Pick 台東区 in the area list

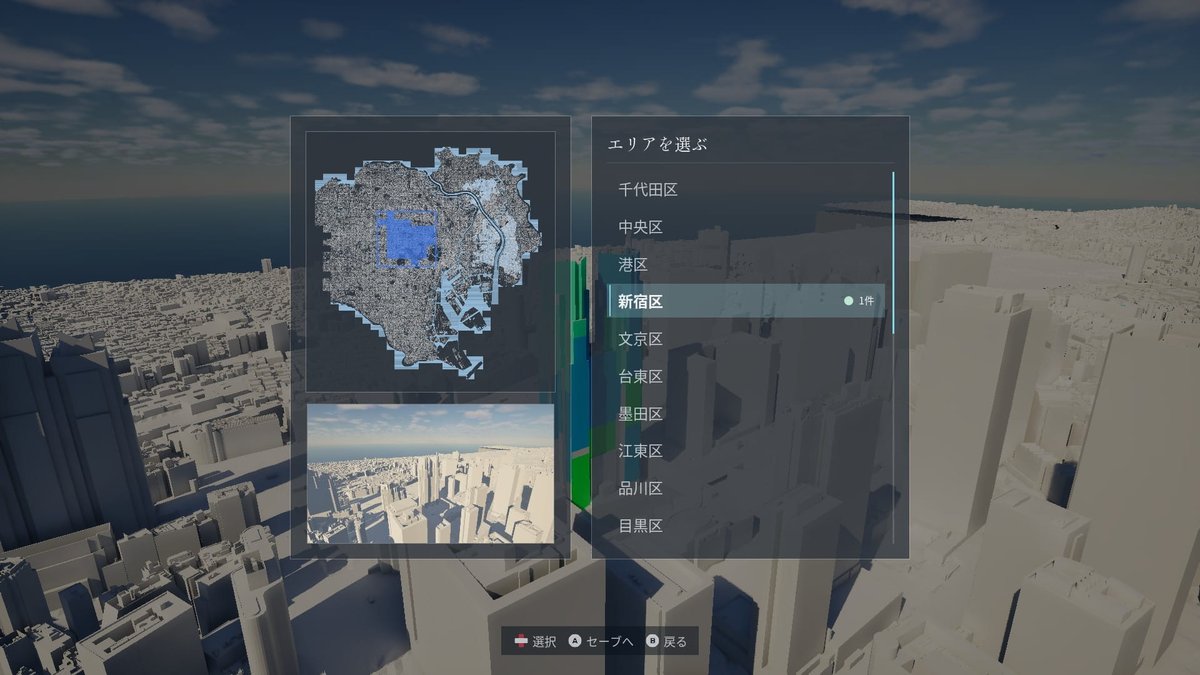[746, 376]
